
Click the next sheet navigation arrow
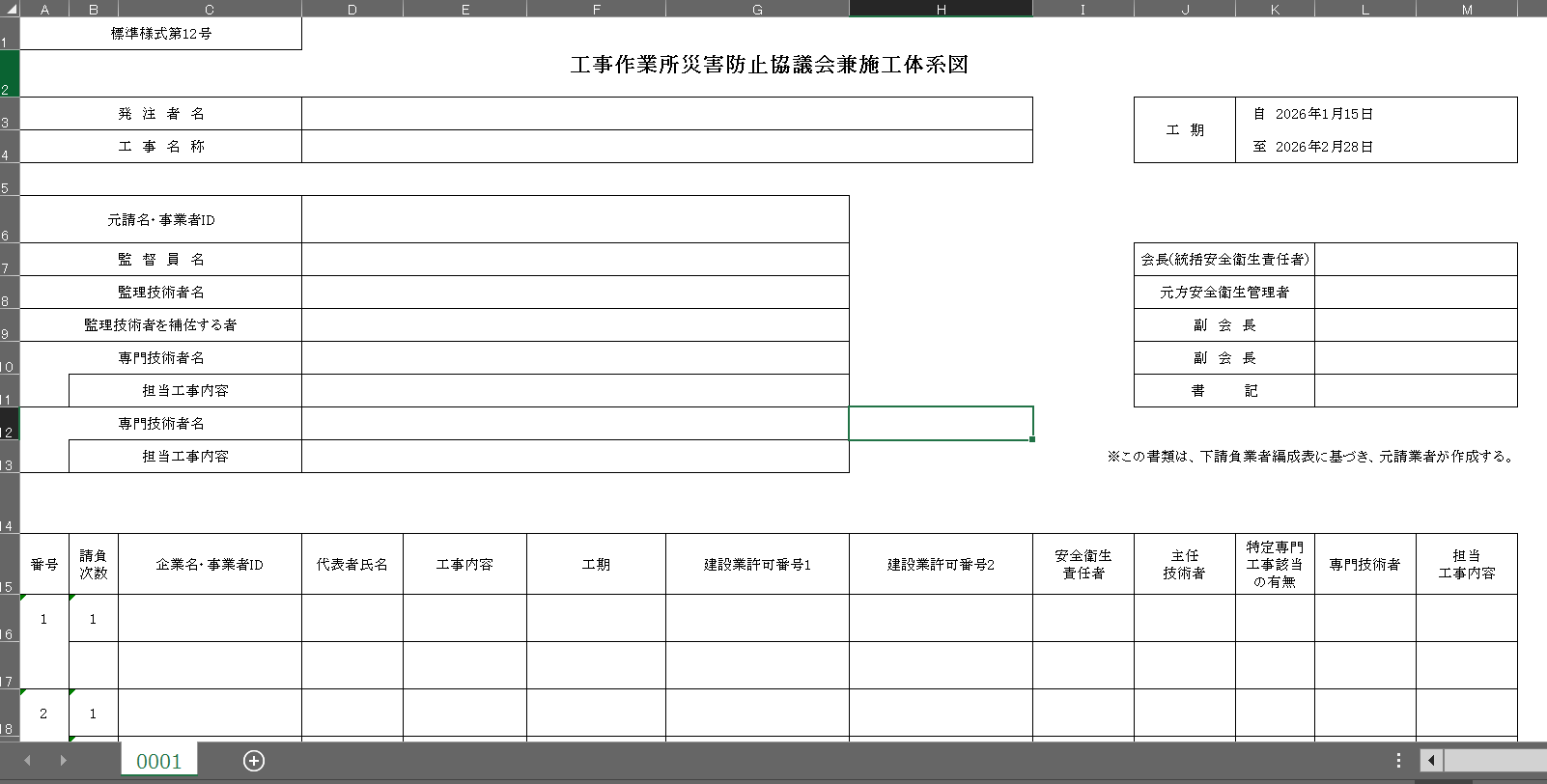(64, 761)
